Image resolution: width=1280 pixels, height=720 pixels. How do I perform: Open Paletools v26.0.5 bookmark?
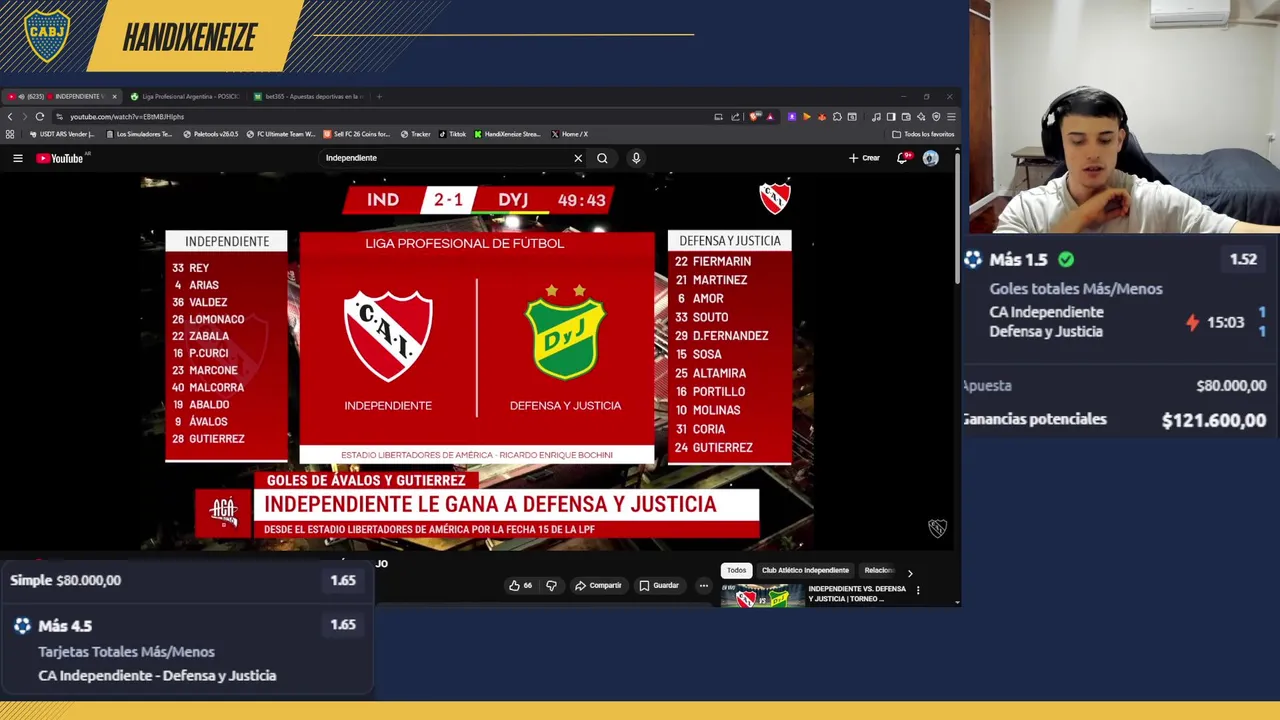210,134
